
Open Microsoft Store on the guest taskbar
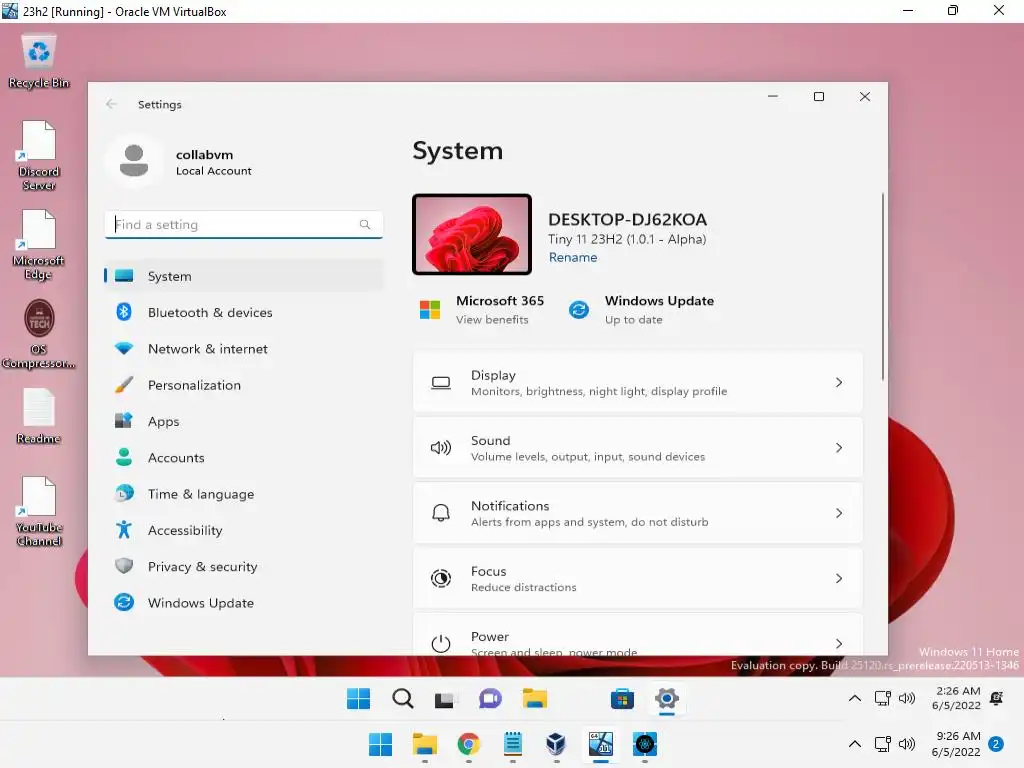pos(622,699)
